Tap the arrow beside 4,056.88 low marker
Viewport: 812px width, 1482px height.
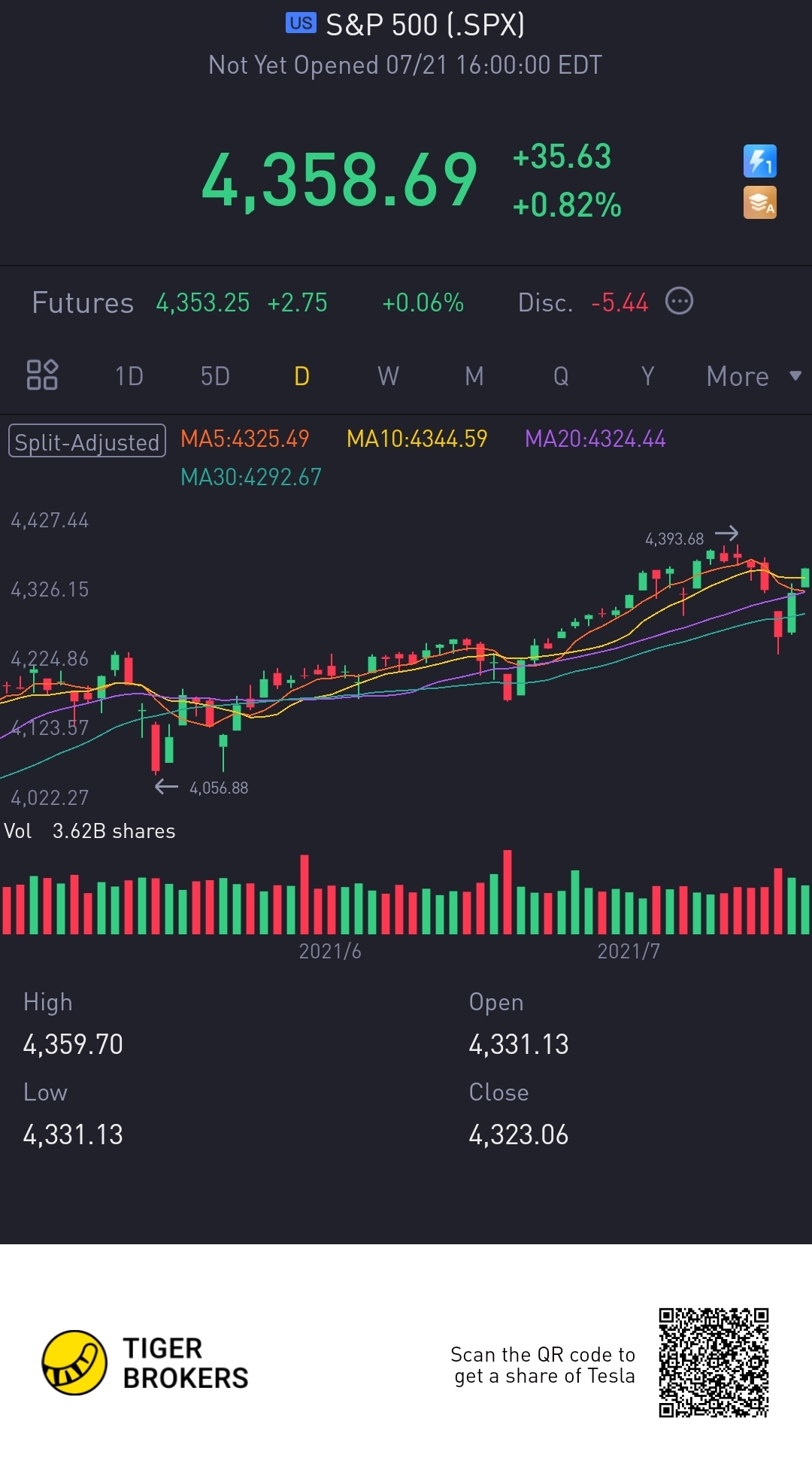[166, 787]
